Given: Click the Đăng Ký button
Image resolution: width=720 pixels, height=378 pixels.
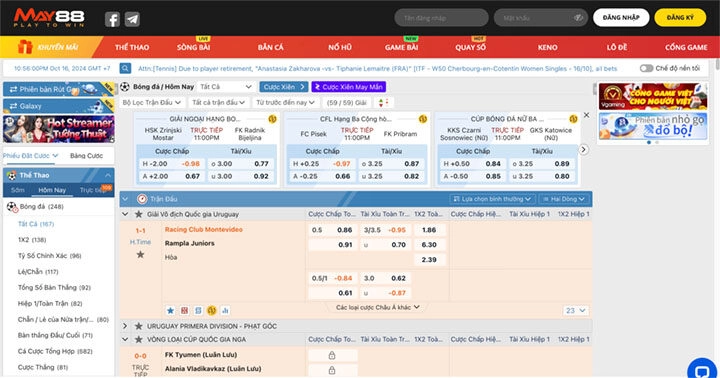Looking at the screenshot, I should pyautogui.click(x=680, y=17).
